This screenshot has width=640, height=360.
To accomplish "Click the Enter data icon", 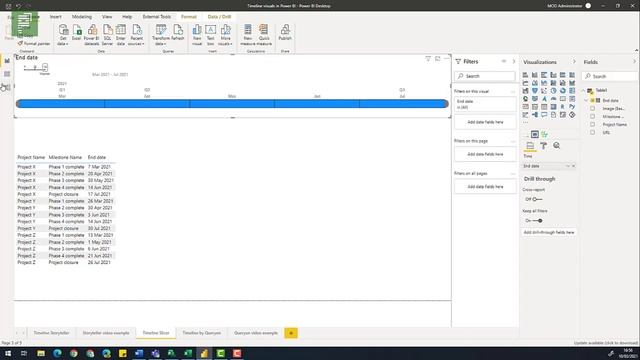I will click(x=121, y=35).
